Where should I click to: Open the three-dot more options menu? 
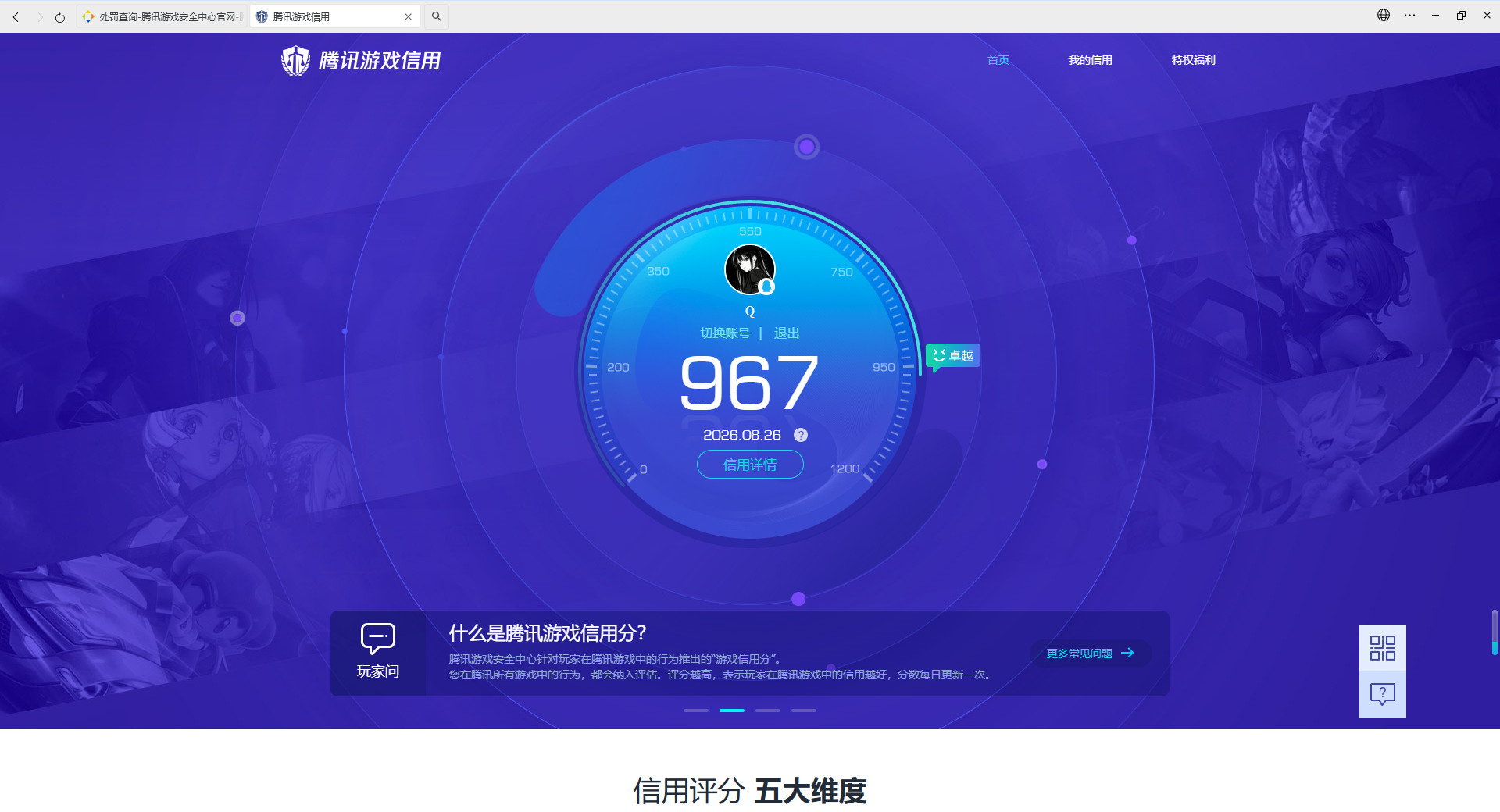coord(1409,15)
